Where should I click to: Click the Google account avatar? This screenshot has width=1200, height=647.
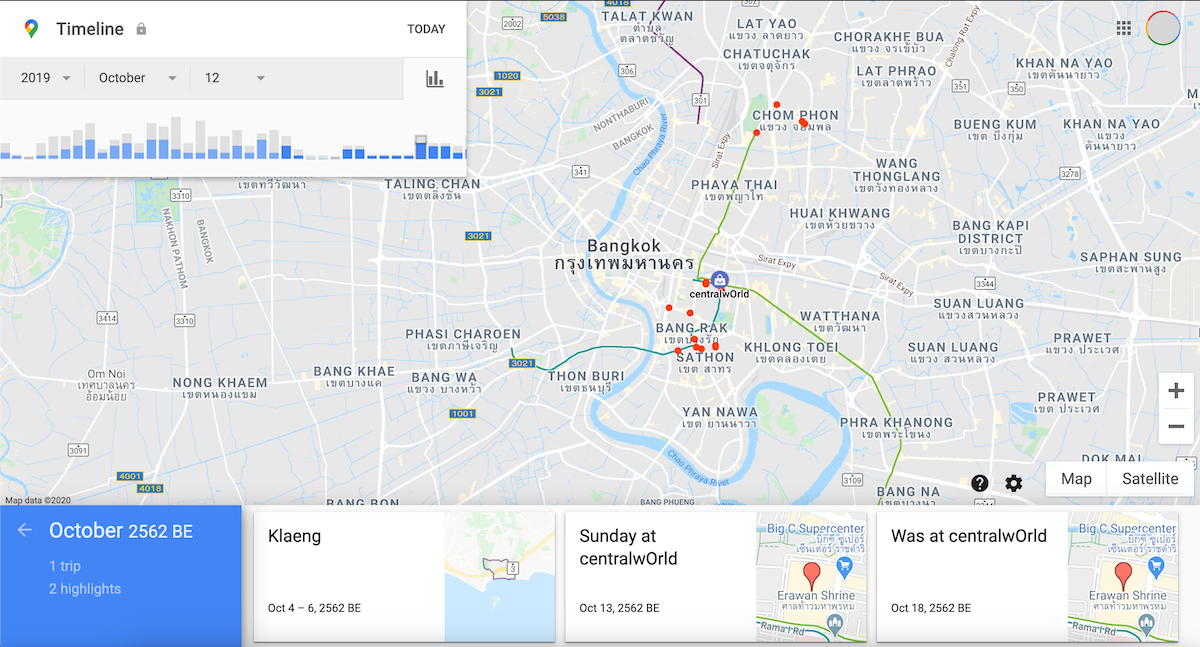(x=1163, y=27)
